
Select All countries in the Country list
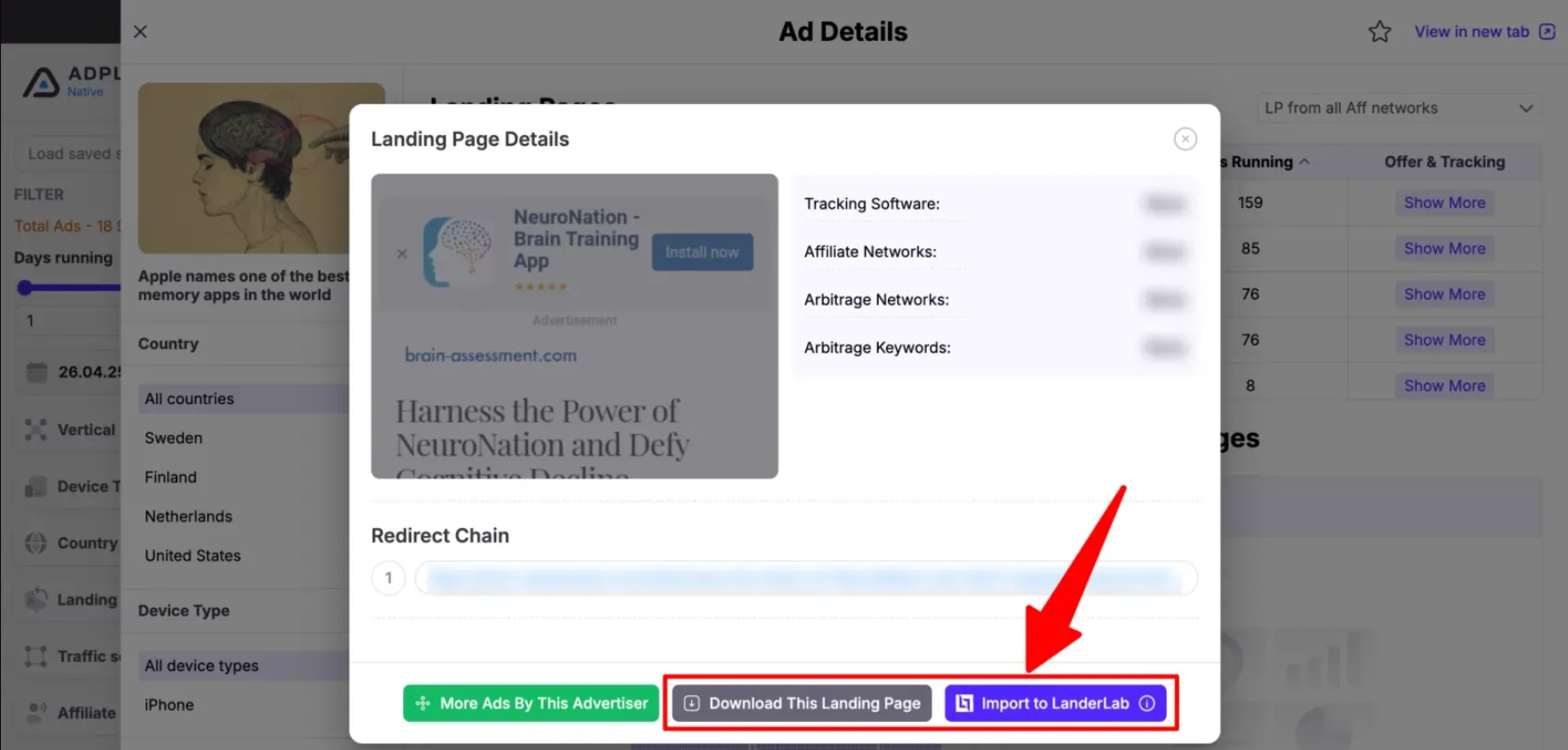click(x=243, y=399)
